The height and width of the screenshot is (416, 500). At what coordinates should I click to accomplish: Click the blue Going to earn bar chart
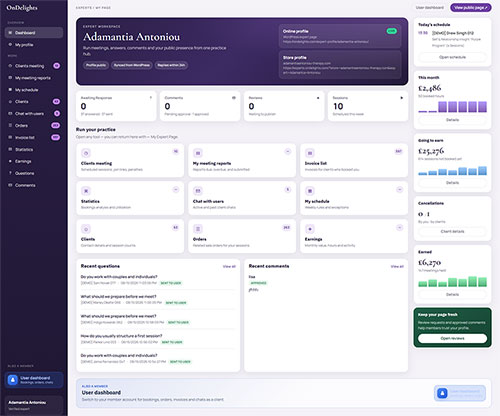(452, 170)
